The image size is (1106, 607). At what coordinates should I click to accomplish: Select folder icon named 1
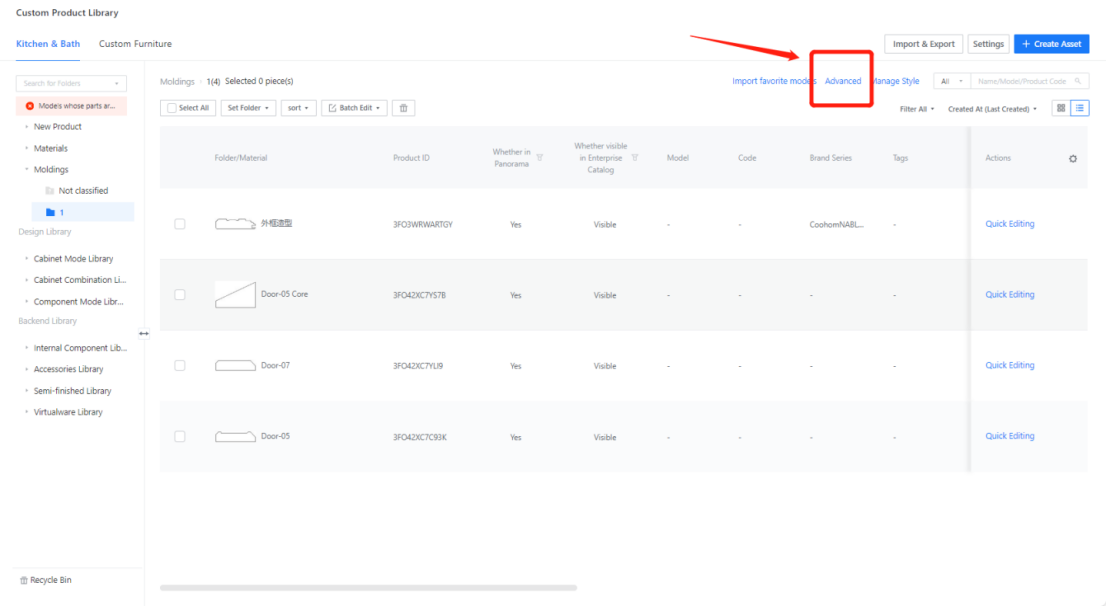50,212
